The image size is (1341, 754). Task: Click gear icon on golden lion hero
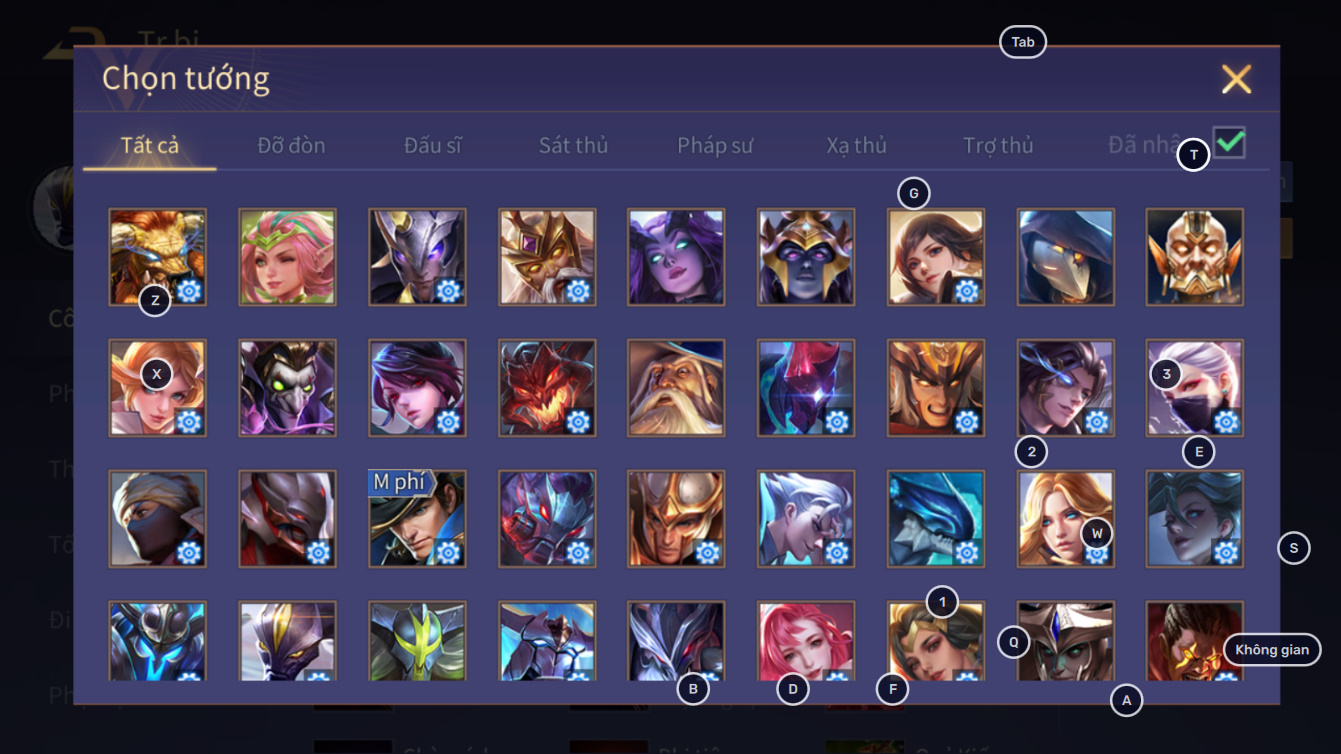[189, 291]
